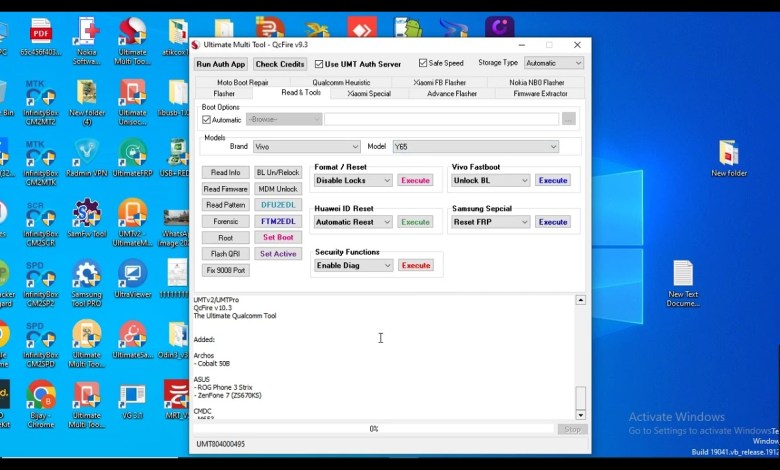Open the Storage Type dropdown
The image size is (780, 470).
point(553,63)
